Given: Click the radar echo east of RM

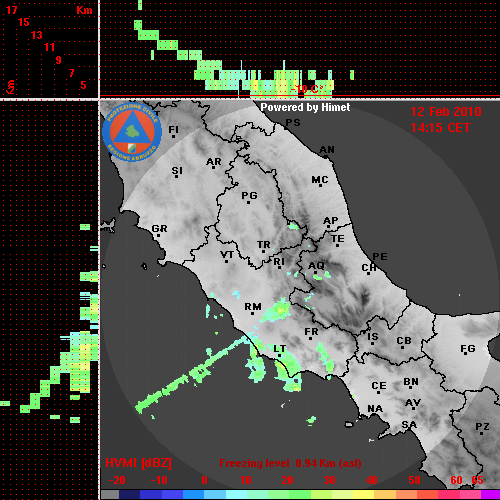Looking at the screenshot, I should [x=276, y=311].
